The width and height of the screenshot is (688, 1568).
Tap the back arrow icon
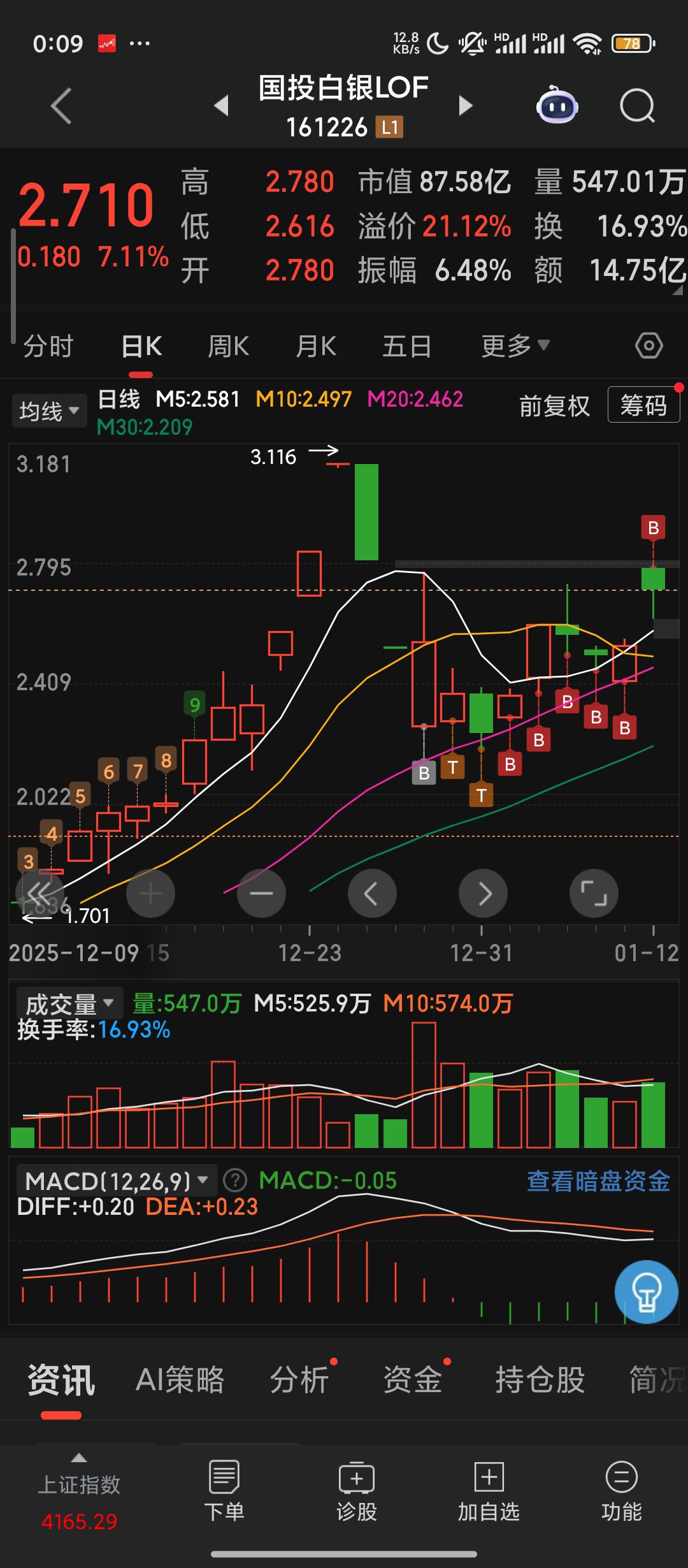point(61,106)
